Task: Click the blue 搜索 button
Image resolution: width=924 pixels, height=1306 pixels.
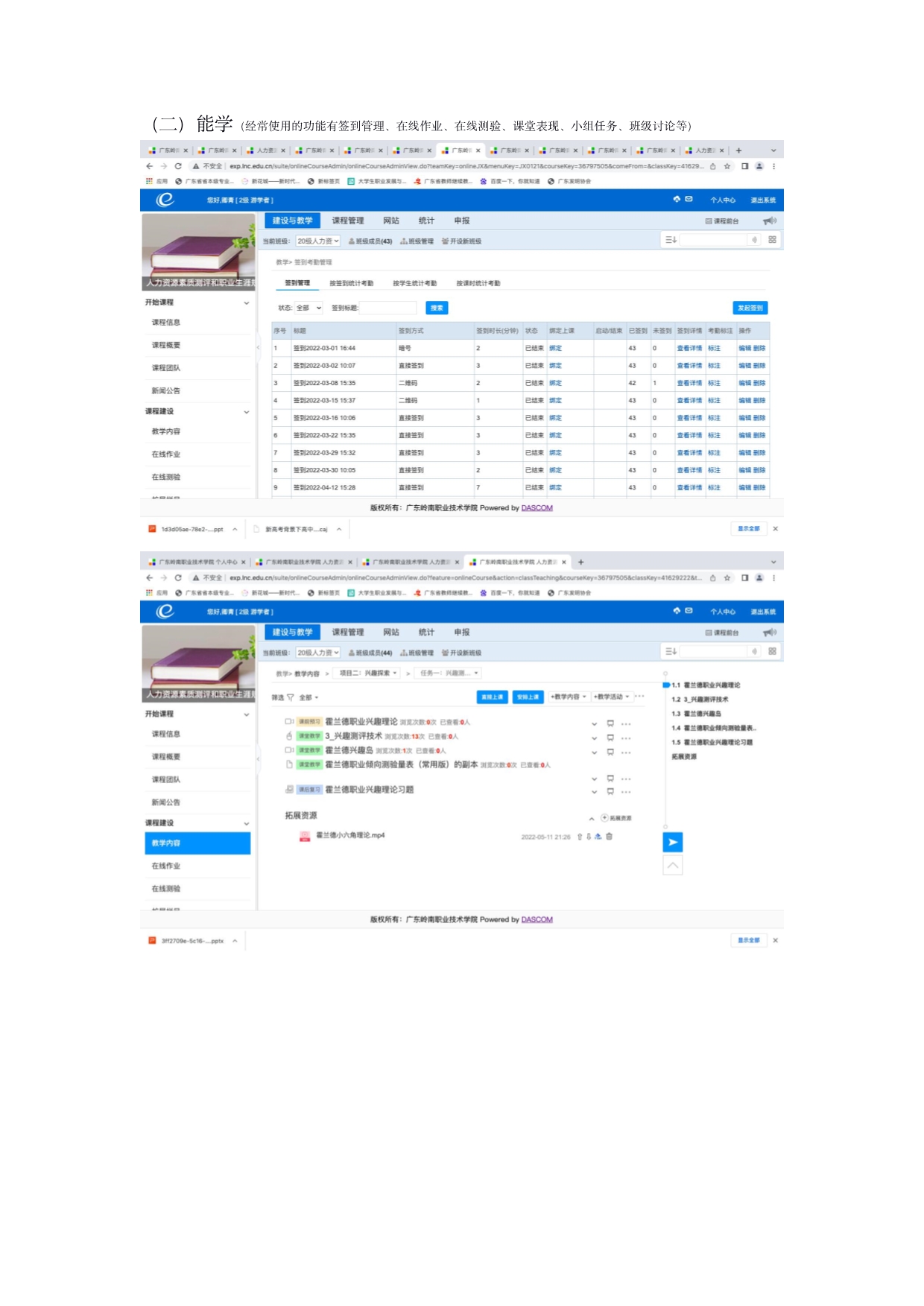Action: click(x=437, y=308)
